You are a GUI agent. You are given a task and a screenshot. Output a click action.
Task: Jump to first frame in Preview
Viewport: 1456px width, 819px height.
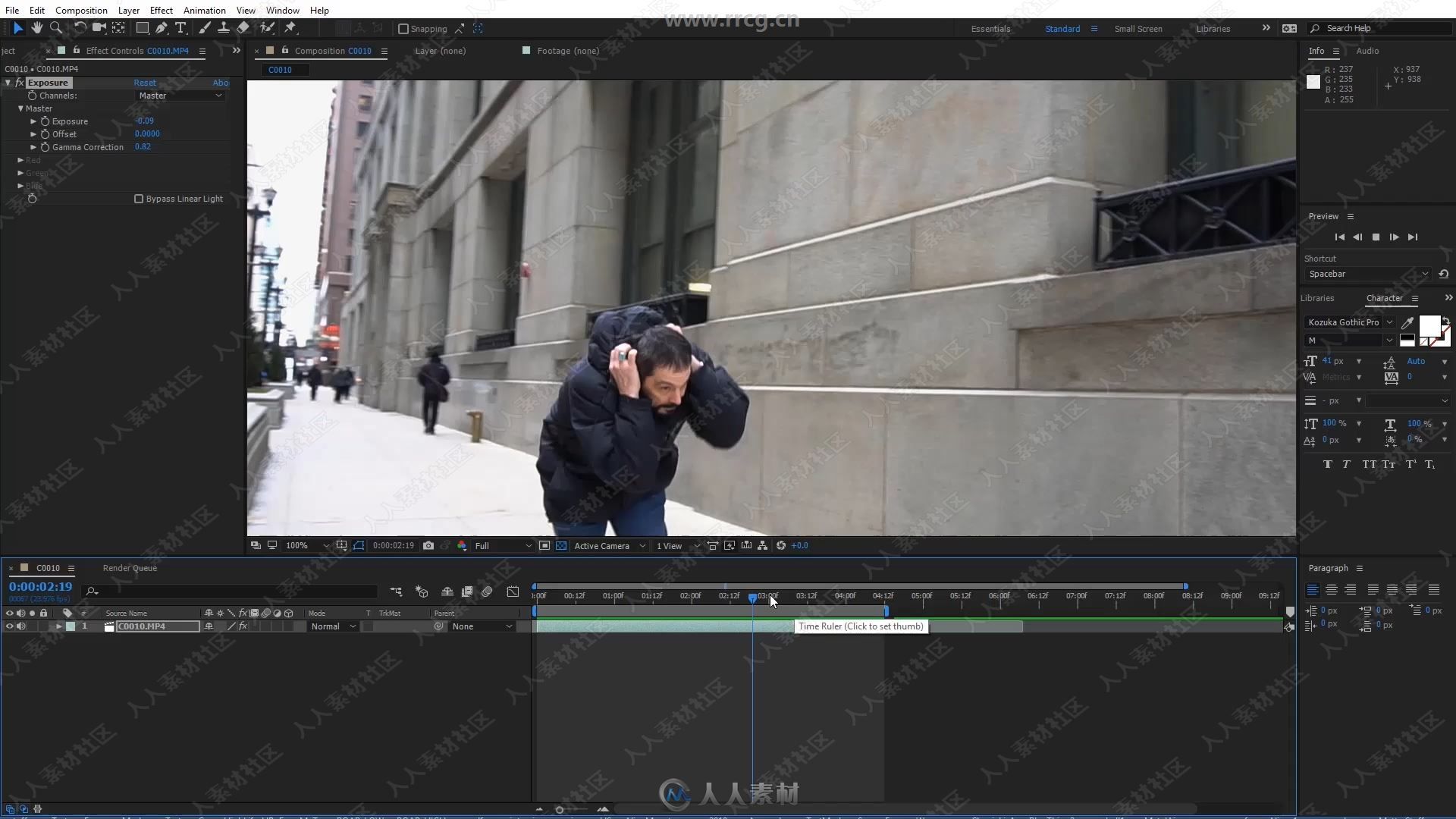[x=1339, y=237]
